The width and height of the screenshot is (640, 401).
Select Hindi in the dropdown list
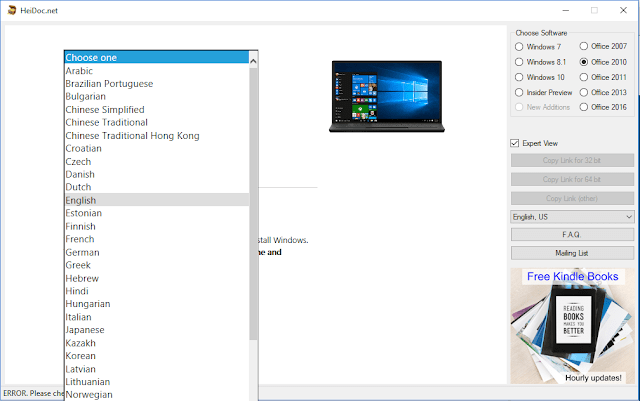coord(157,291)
